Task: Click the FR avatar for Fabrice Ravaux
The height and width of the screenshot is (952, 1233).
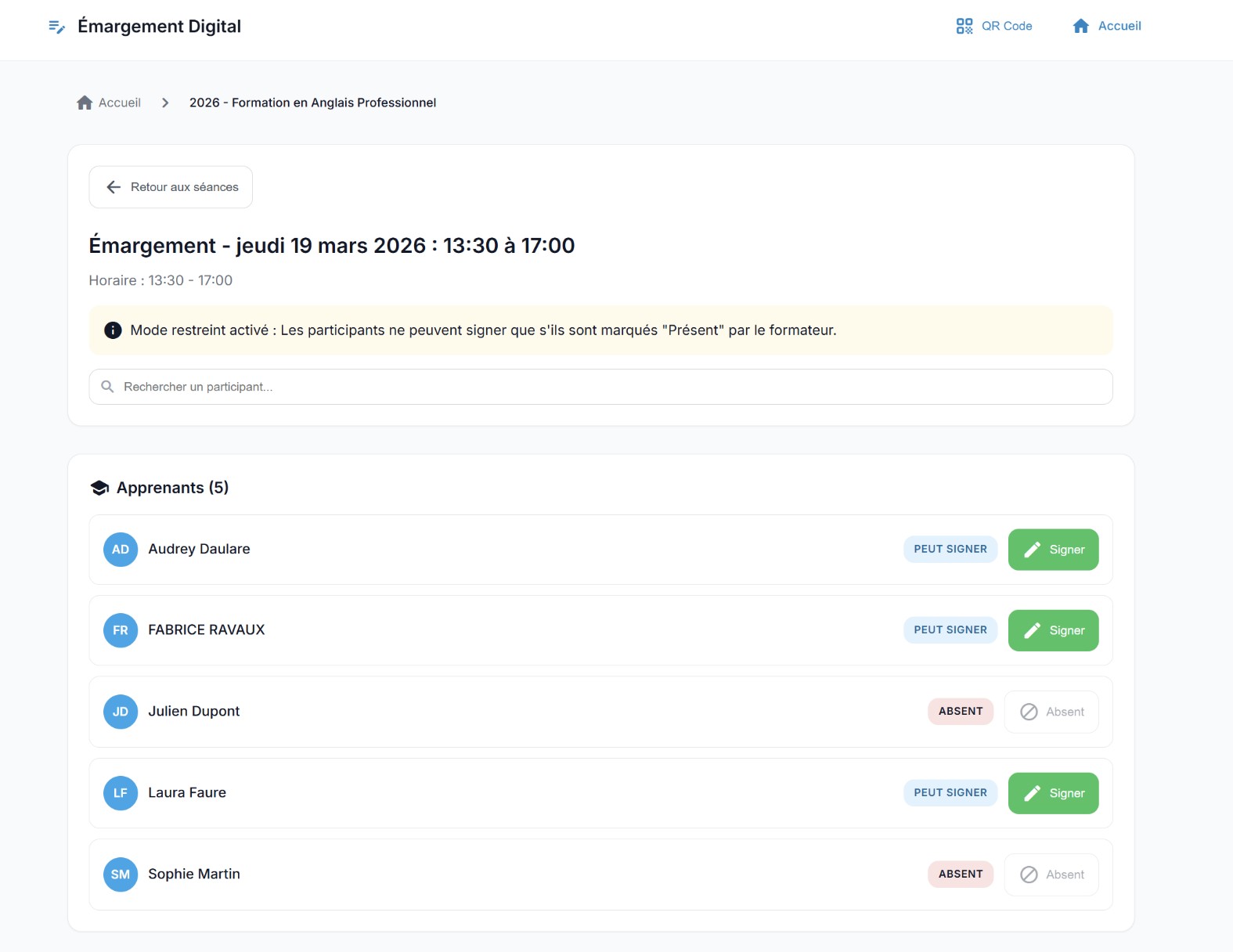Action: (x=121, y=630)
